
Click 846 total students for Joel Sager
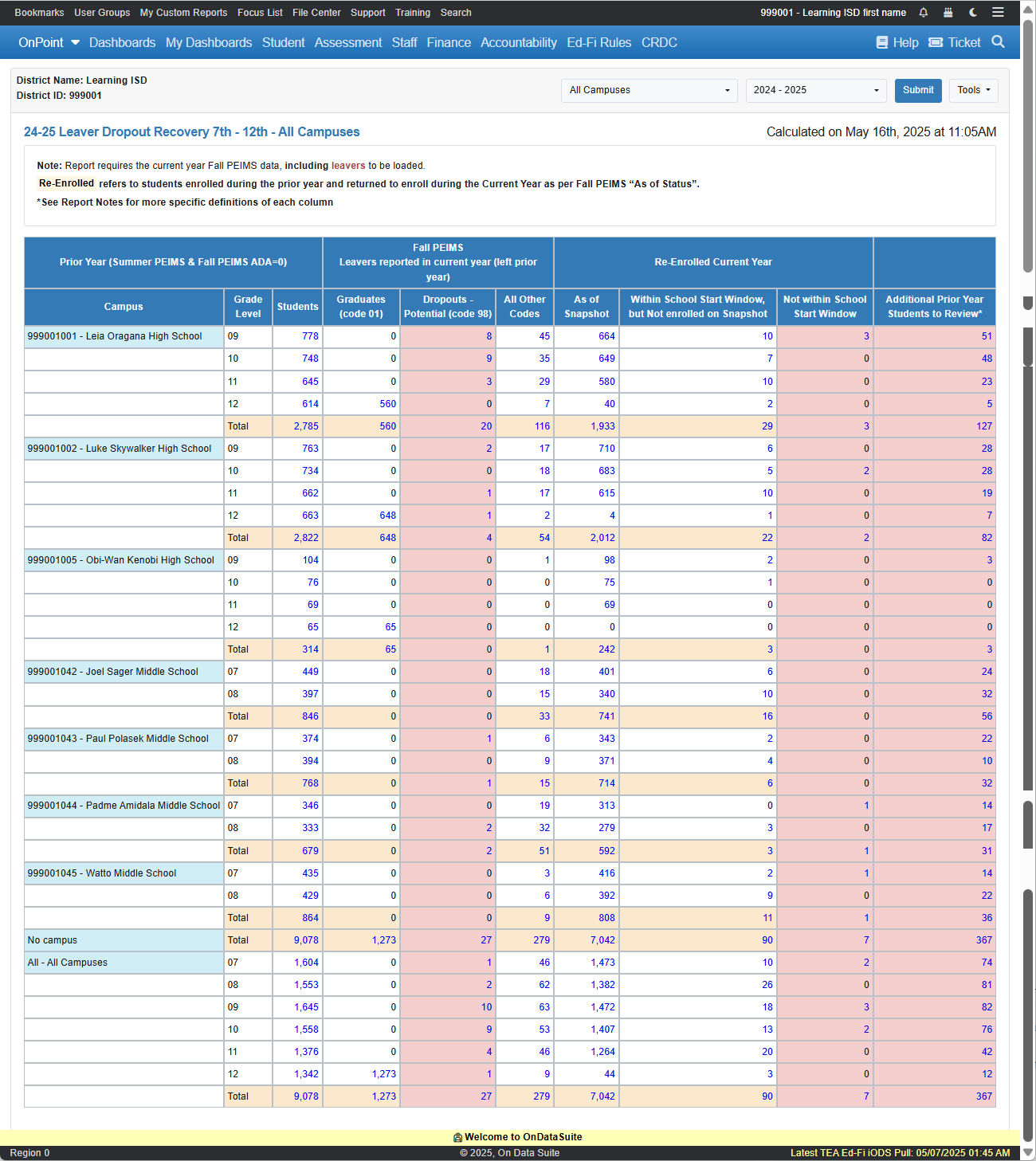310,716
